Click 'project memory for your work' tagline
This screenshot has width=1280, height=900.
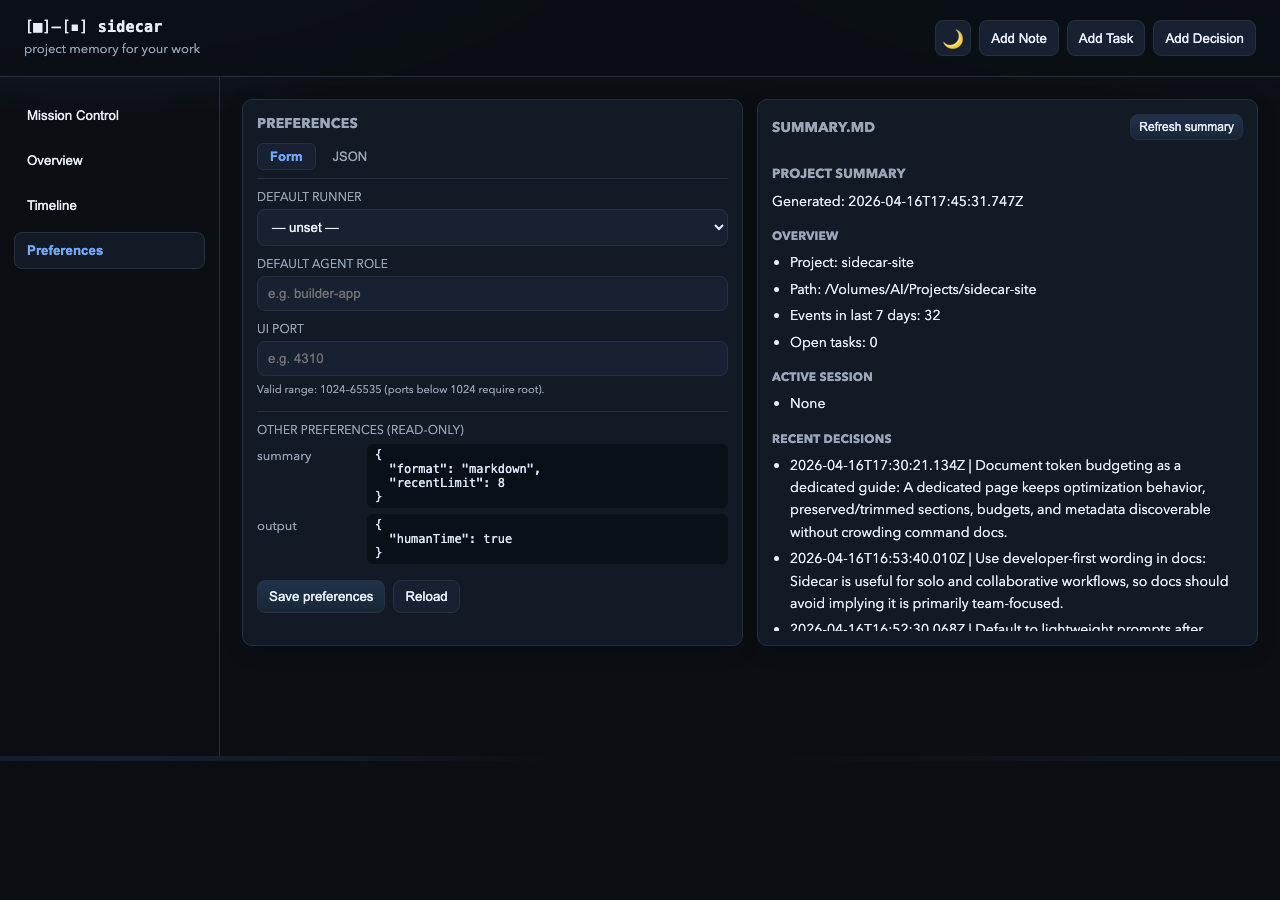point(112,49)
